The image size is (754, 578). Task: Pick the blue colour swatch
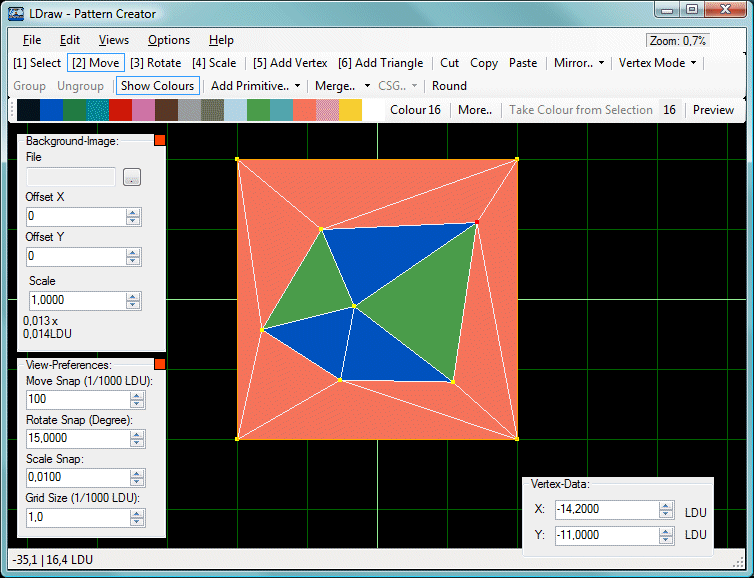coord(51,110)
